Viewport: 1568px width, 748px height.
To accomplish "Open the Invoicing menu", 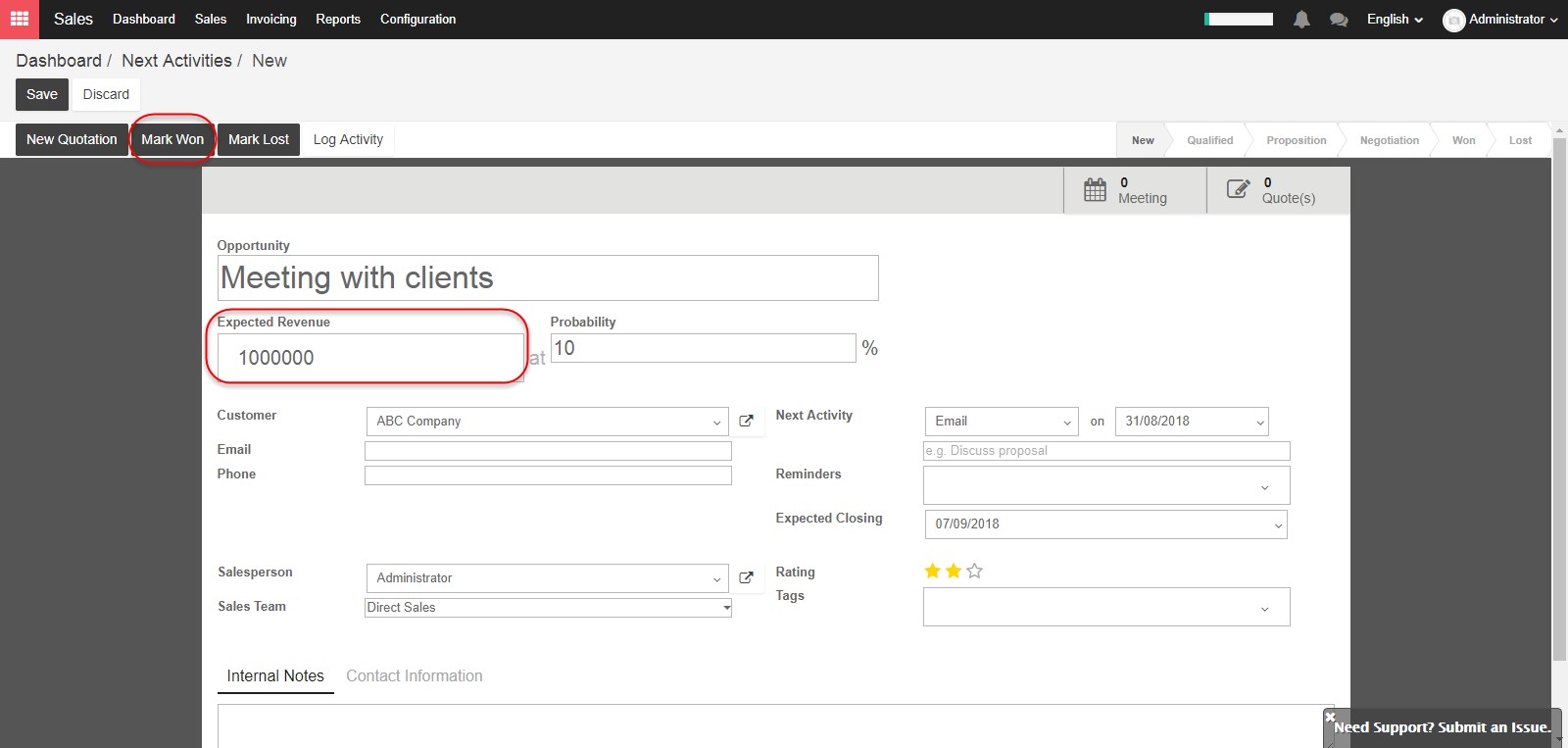I will (x=271, y=20).
